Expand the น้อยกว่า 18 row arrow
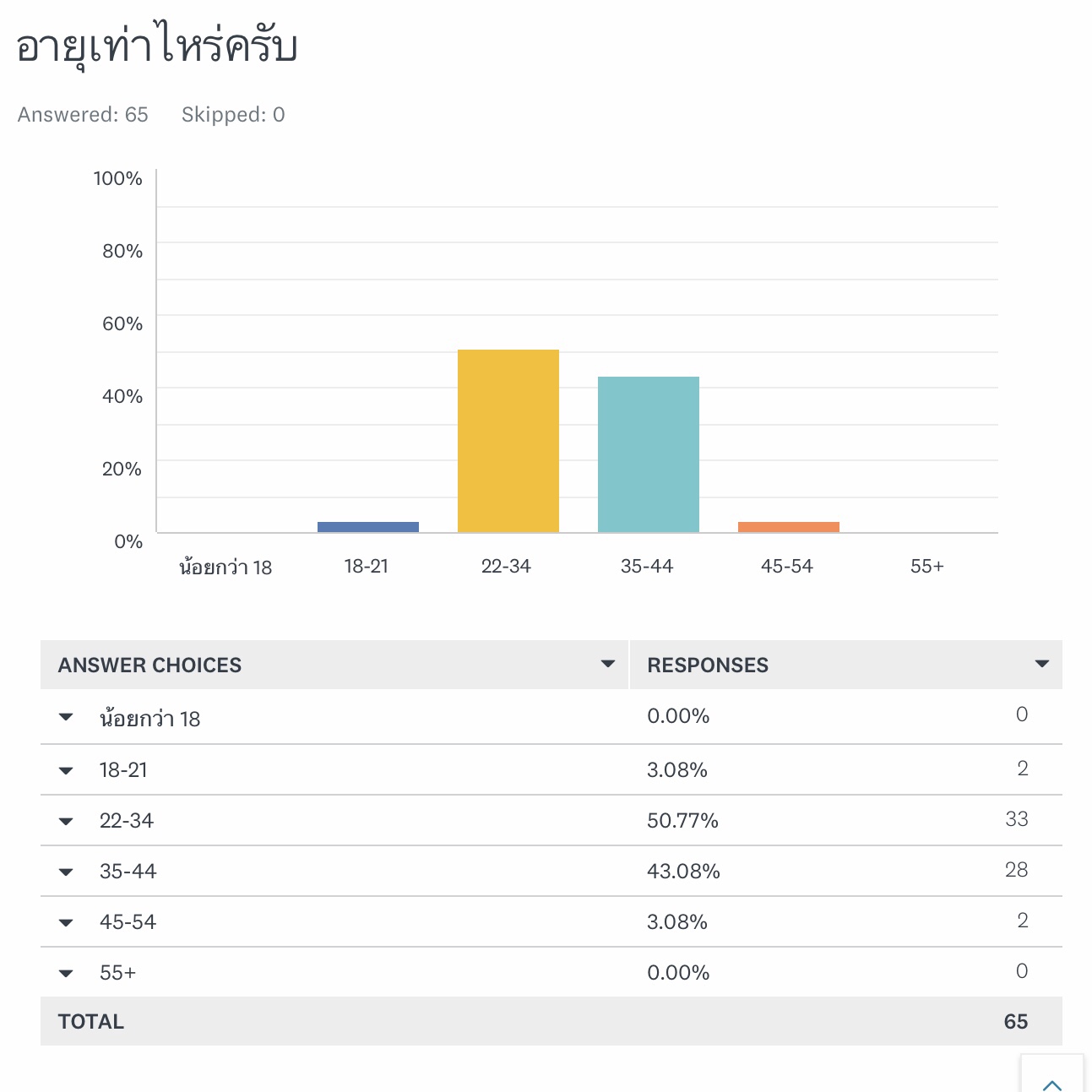 tap(66, 718)
